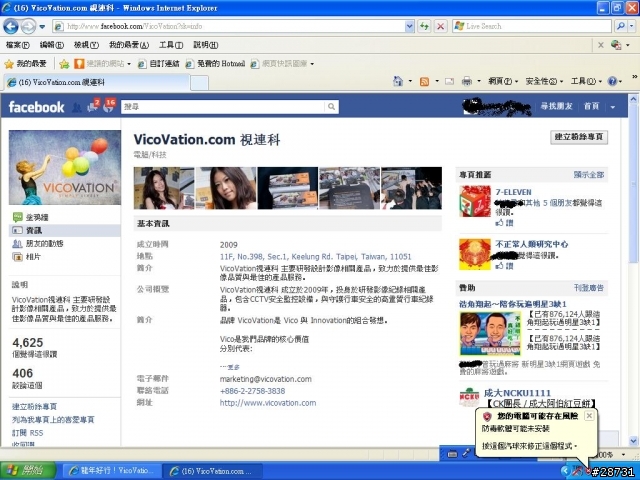Open the 編輯(E) menu
640x480 pixels.
(51, 45)
